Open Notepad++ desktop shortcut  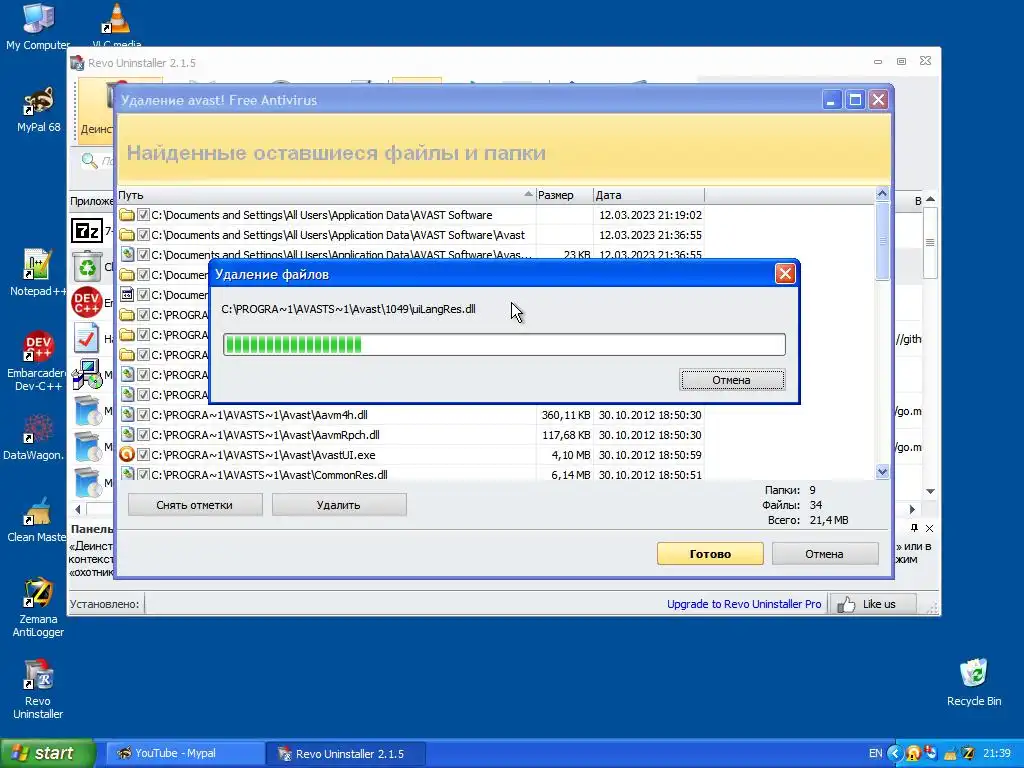point(37,273)
